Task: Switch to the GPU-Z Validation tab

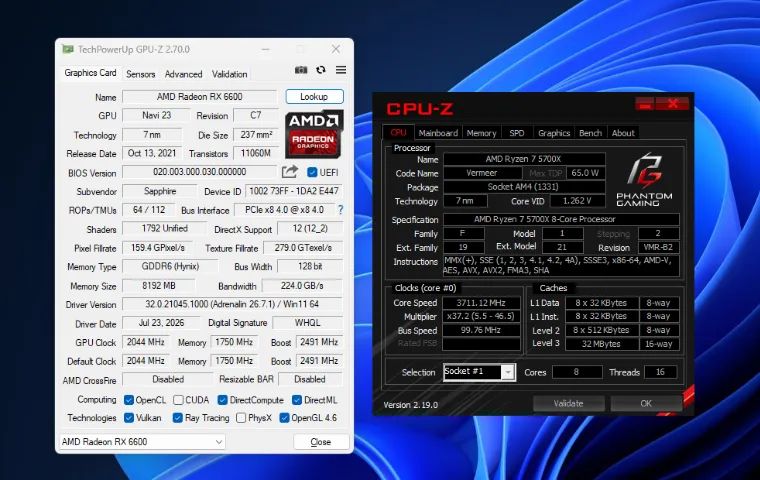Action: [229, 74]
